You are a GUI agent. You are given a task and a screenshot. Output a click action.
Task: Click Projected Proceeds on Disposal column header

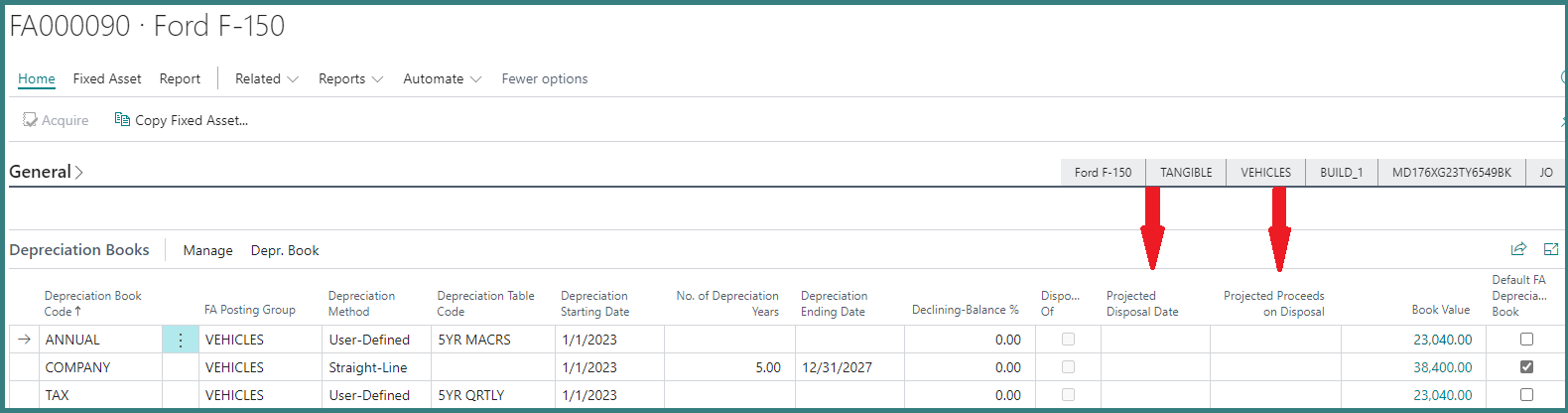coord(1274,303)
